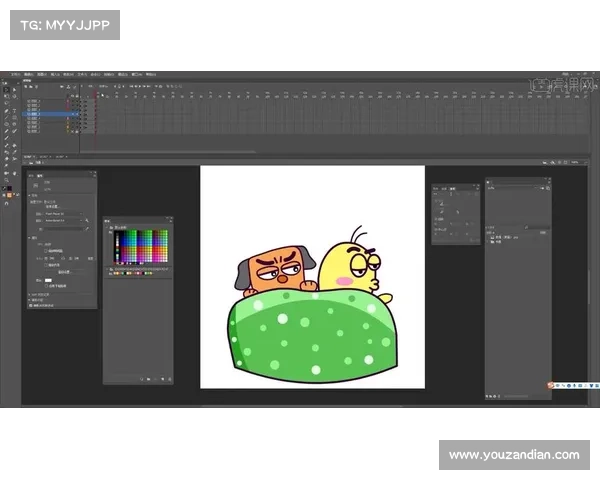The image size is (600, 480).
Task: Click the Edit Symbols icon above stage
Action: tap(553, 162)
